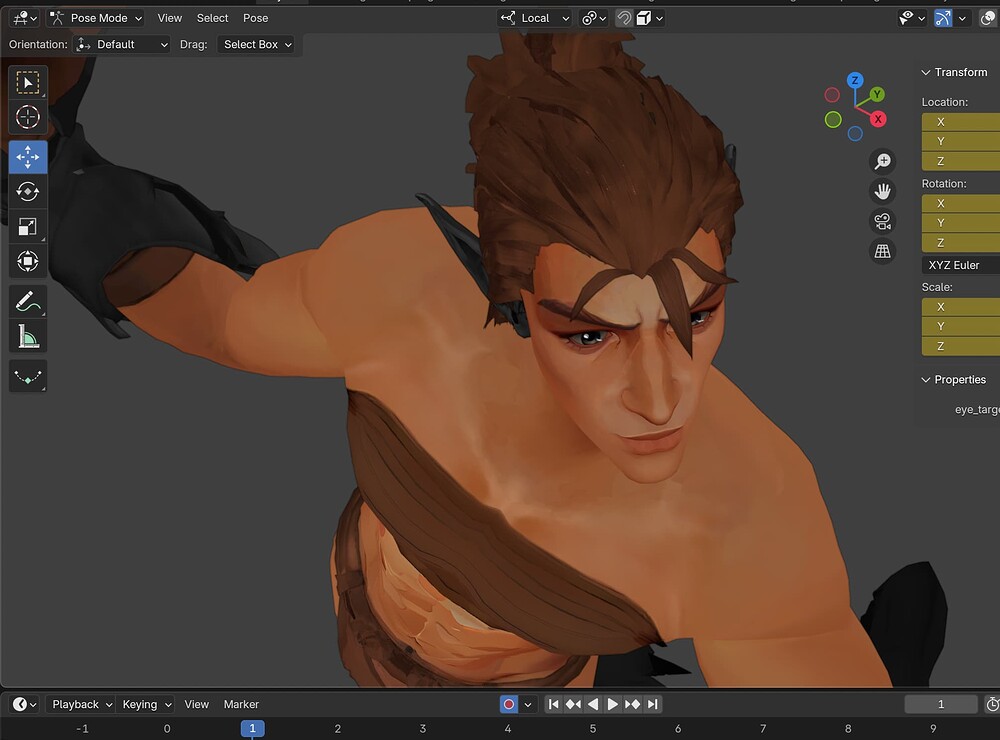
Task: Open the XYZ Euler rotation order dropdown
Action: (x=957, y=264)
